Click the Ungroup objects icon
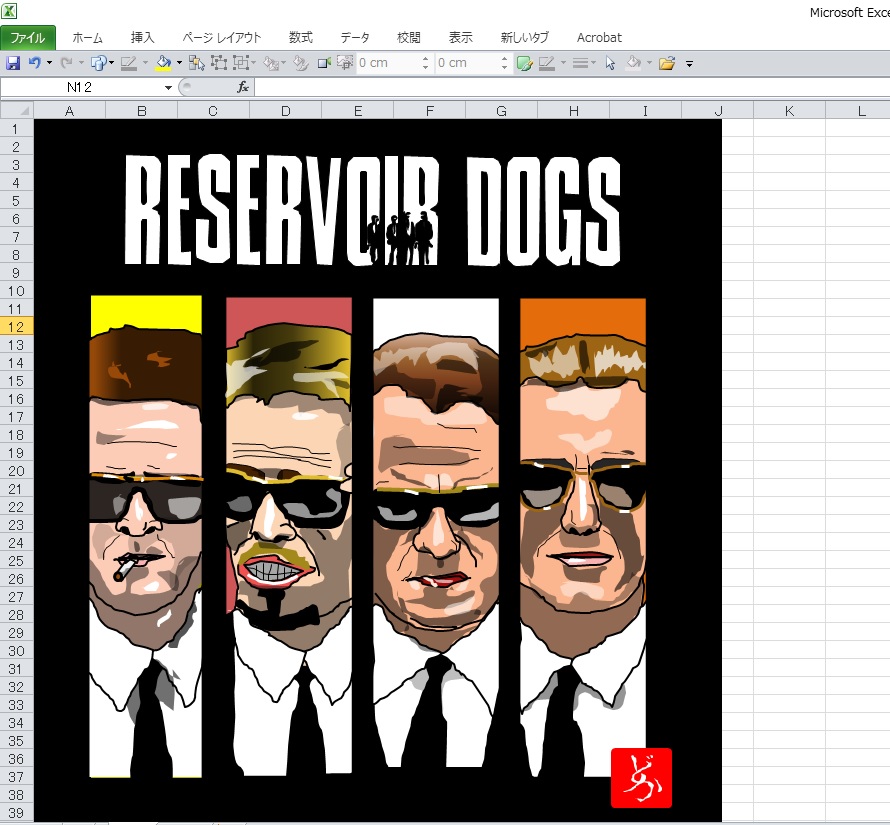The image size is (890, 825). (x=242, y=63)
